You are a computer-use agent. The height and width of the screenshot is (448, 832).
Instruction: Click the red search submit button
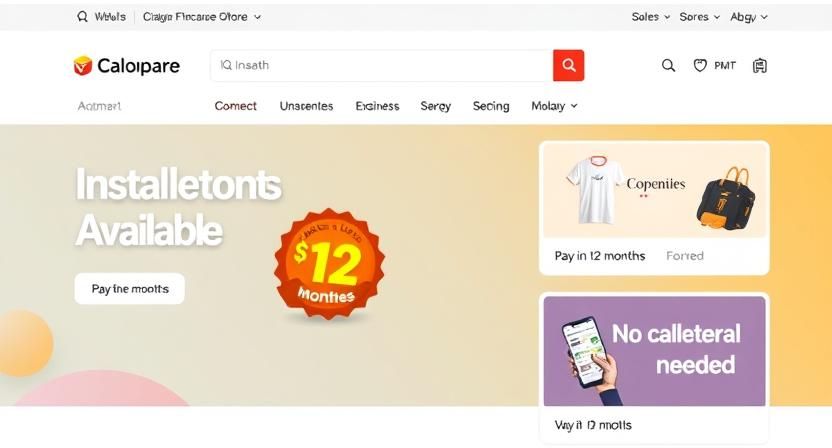[x=568, y=65]
